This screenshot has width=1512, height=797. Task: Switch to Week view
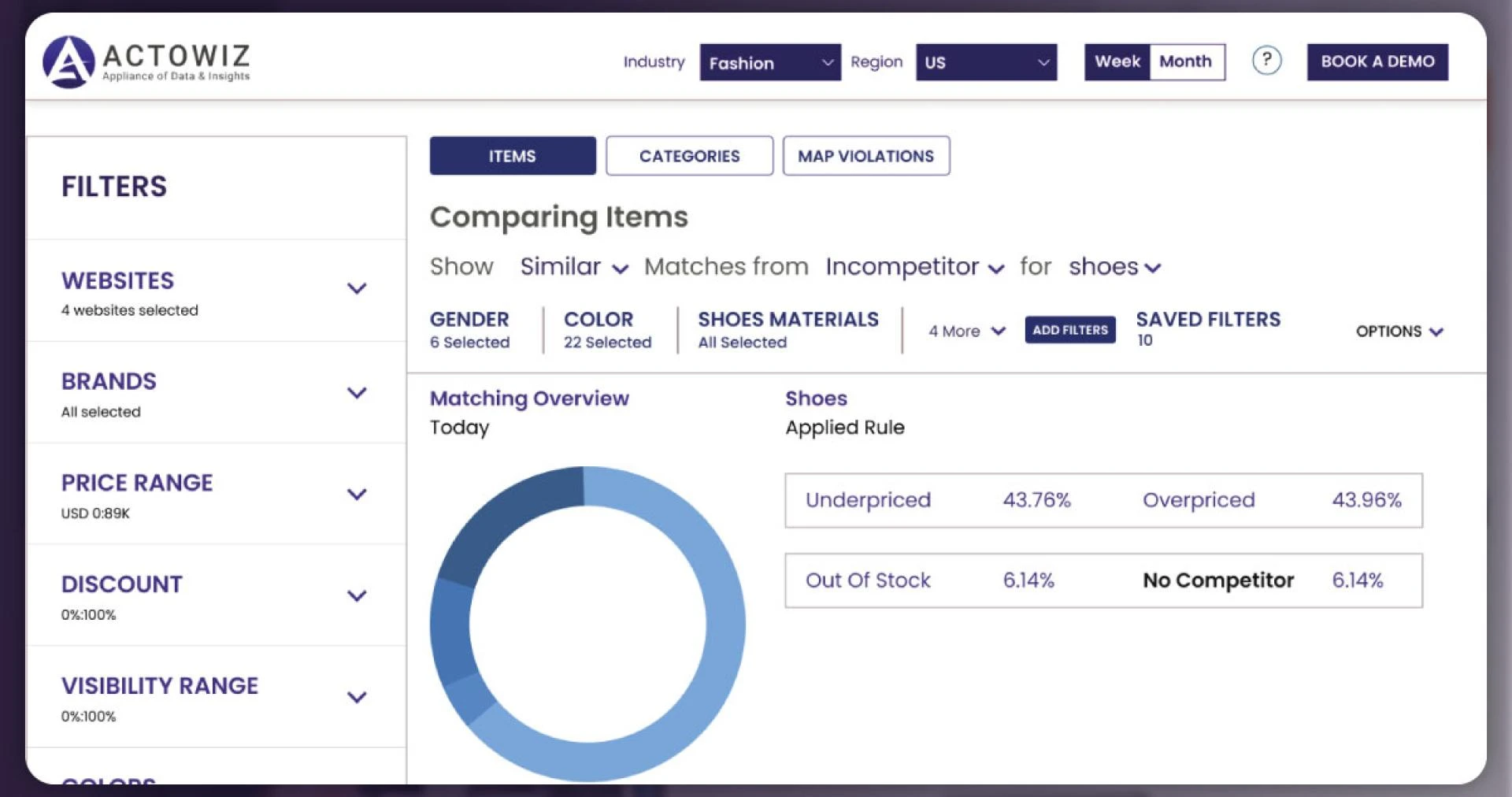pyautogui.click(x=1116, y=61)
